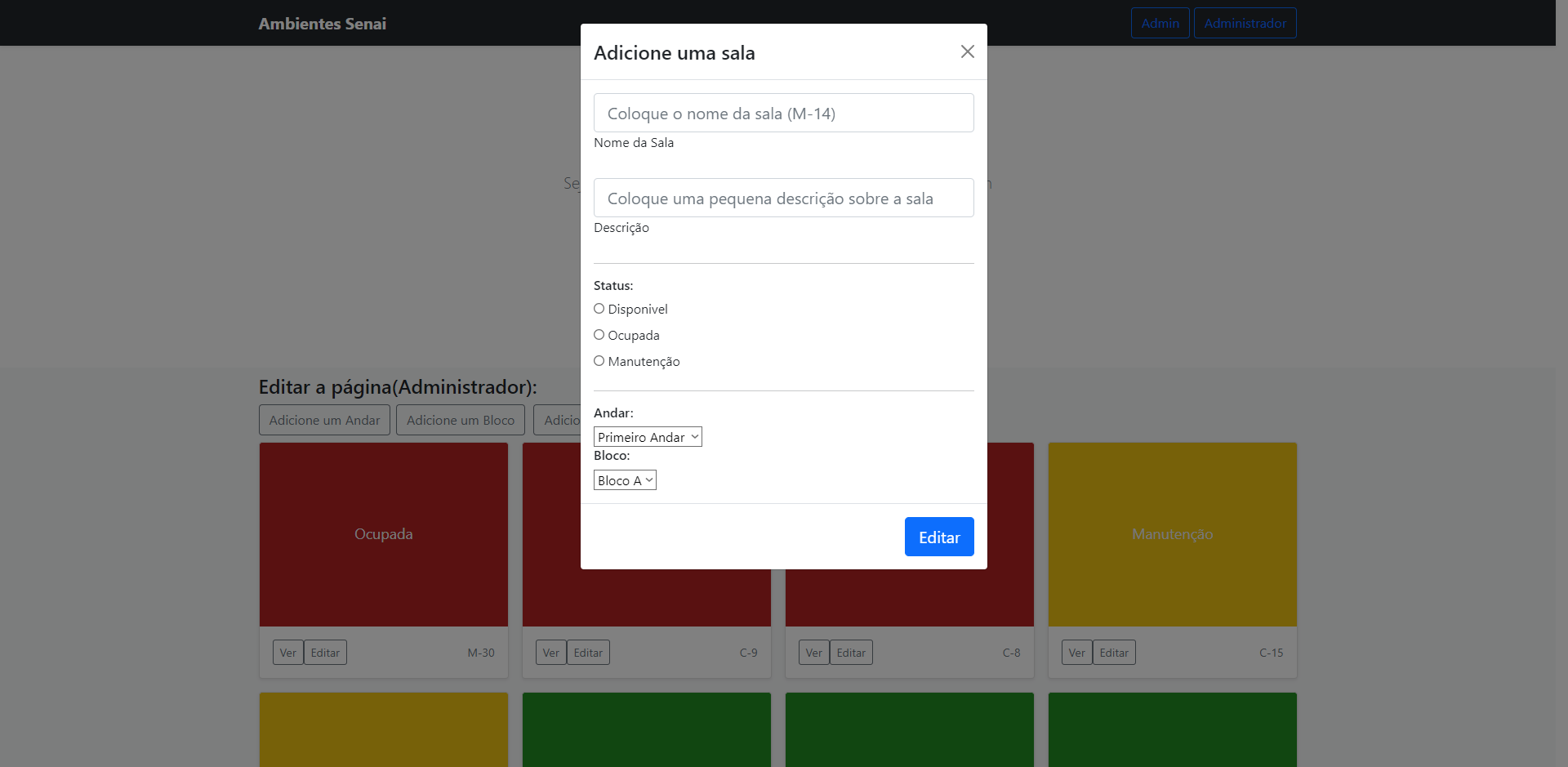Edit room M-30 card
The image size is (1568, 767).
click(325, 653)
